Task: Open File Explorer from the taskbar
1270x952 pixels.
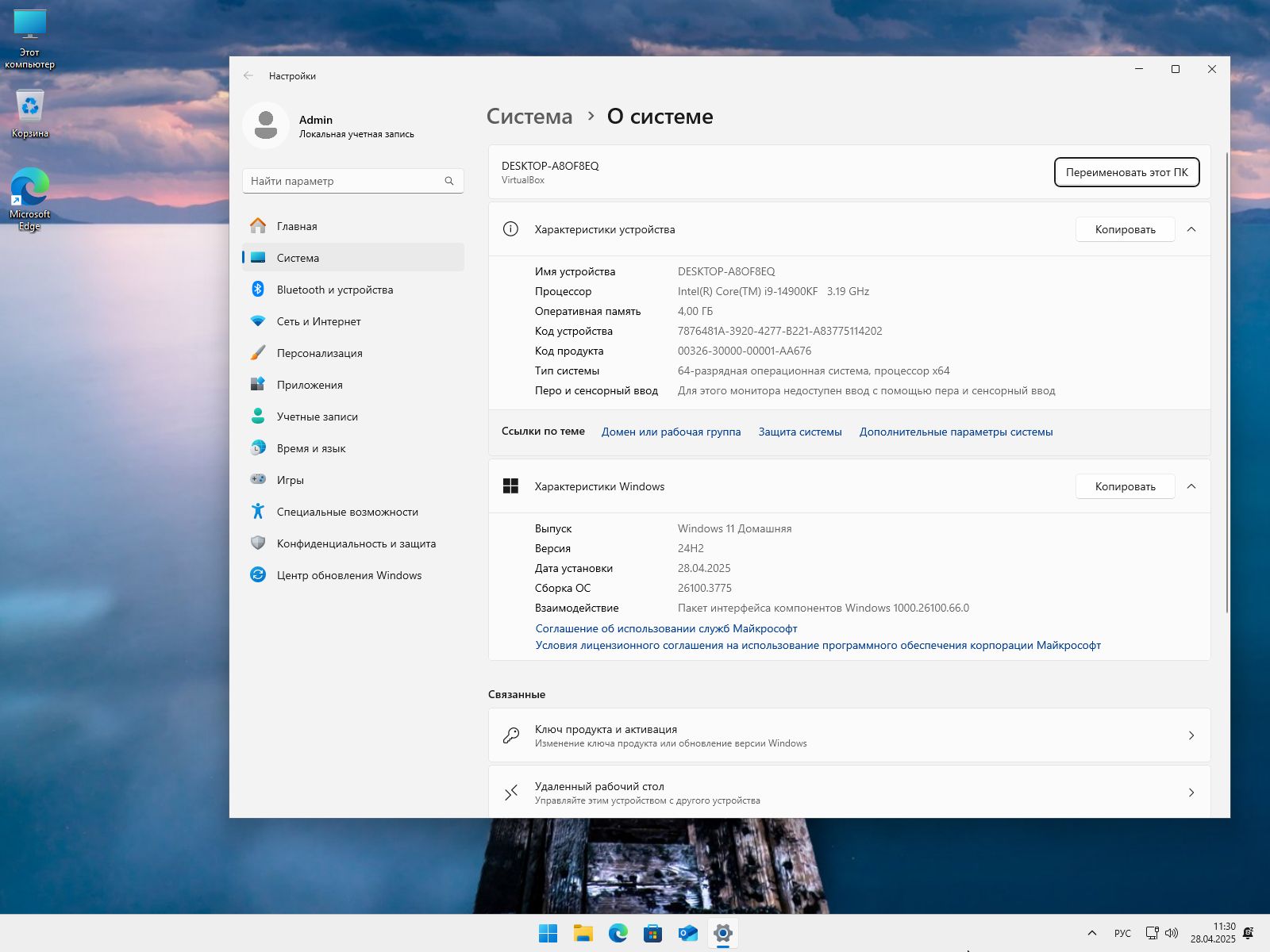Action: pos(583,934)
